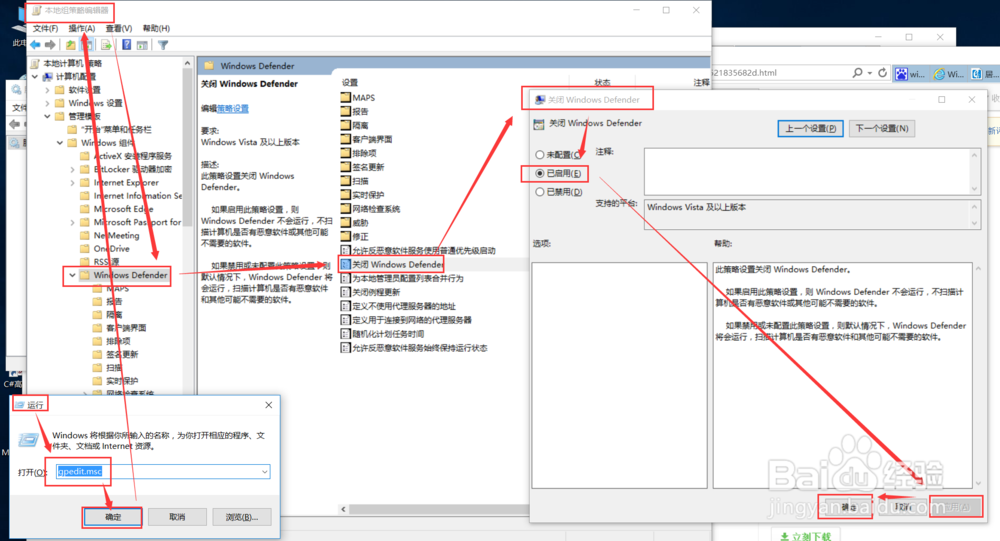
Task: Open the Run dialog 打开 dropdown arrow
Action: tap(265, 472)
